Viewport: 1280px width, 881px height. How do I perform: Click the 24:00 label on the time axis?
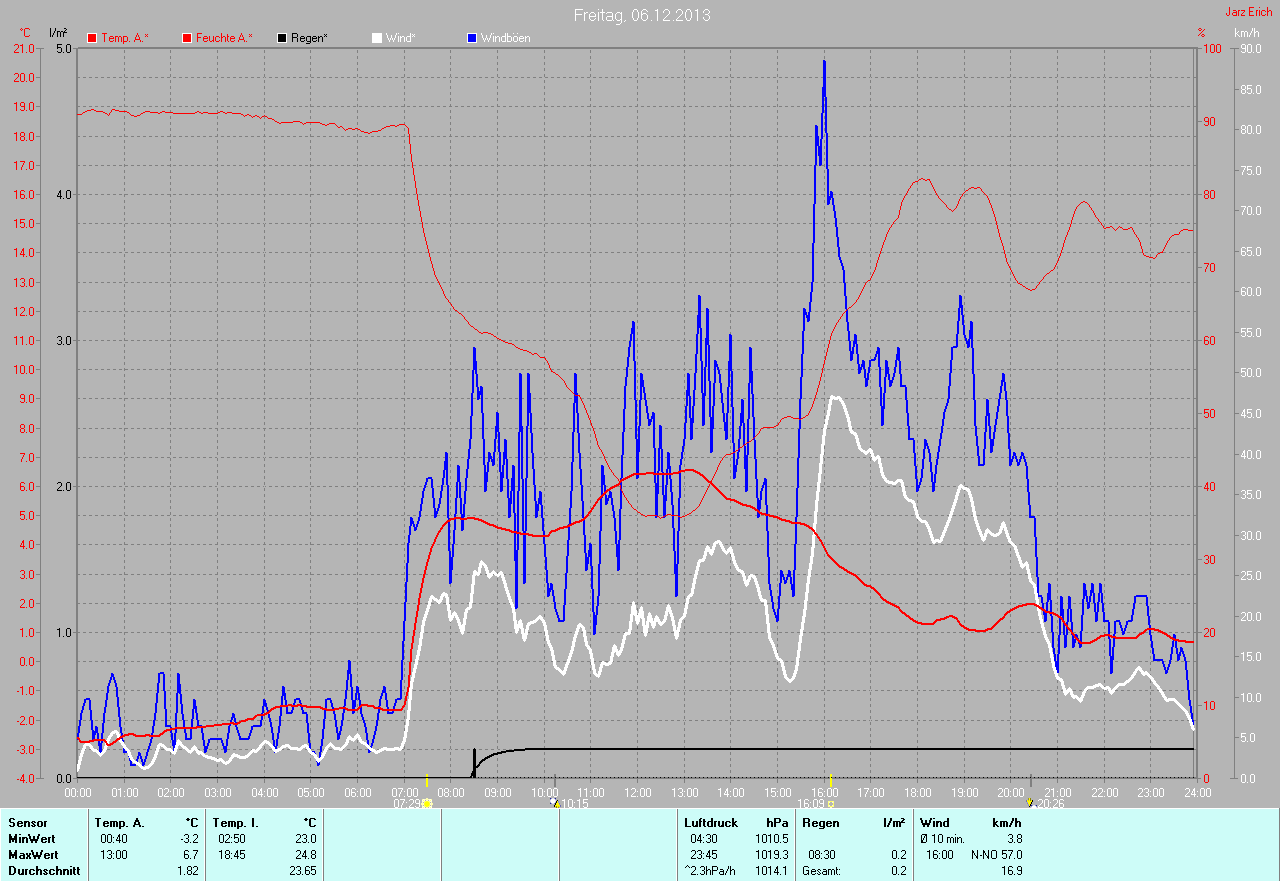click(1196, 792)
